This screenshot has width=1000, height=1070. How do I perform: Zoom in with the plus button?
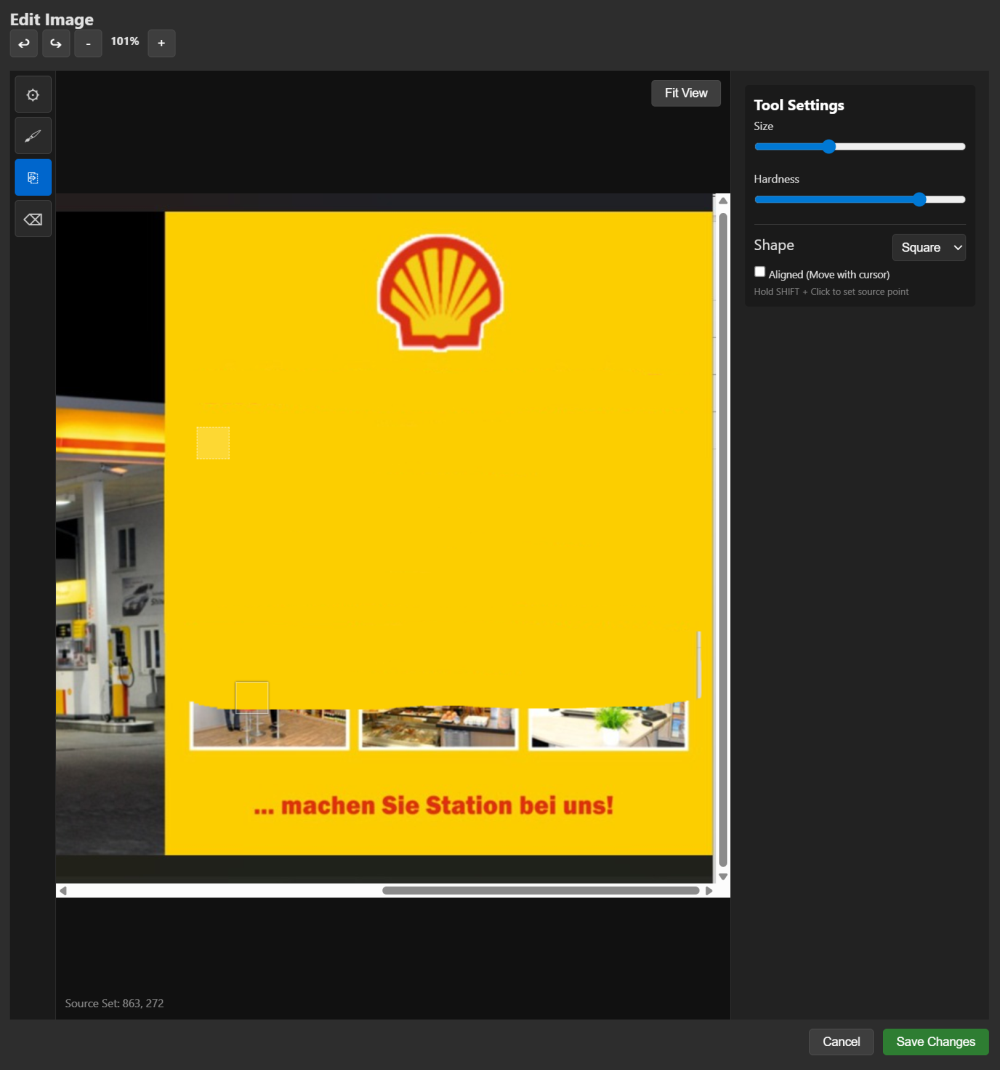pyautogui.click(x=161, y=44)
